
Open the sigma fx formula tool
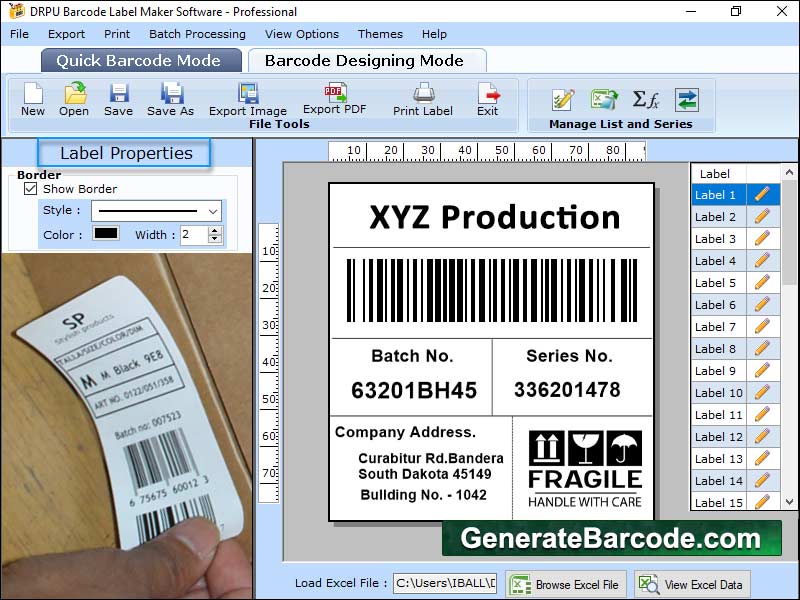pyautogui.click(x=646, y=99)
